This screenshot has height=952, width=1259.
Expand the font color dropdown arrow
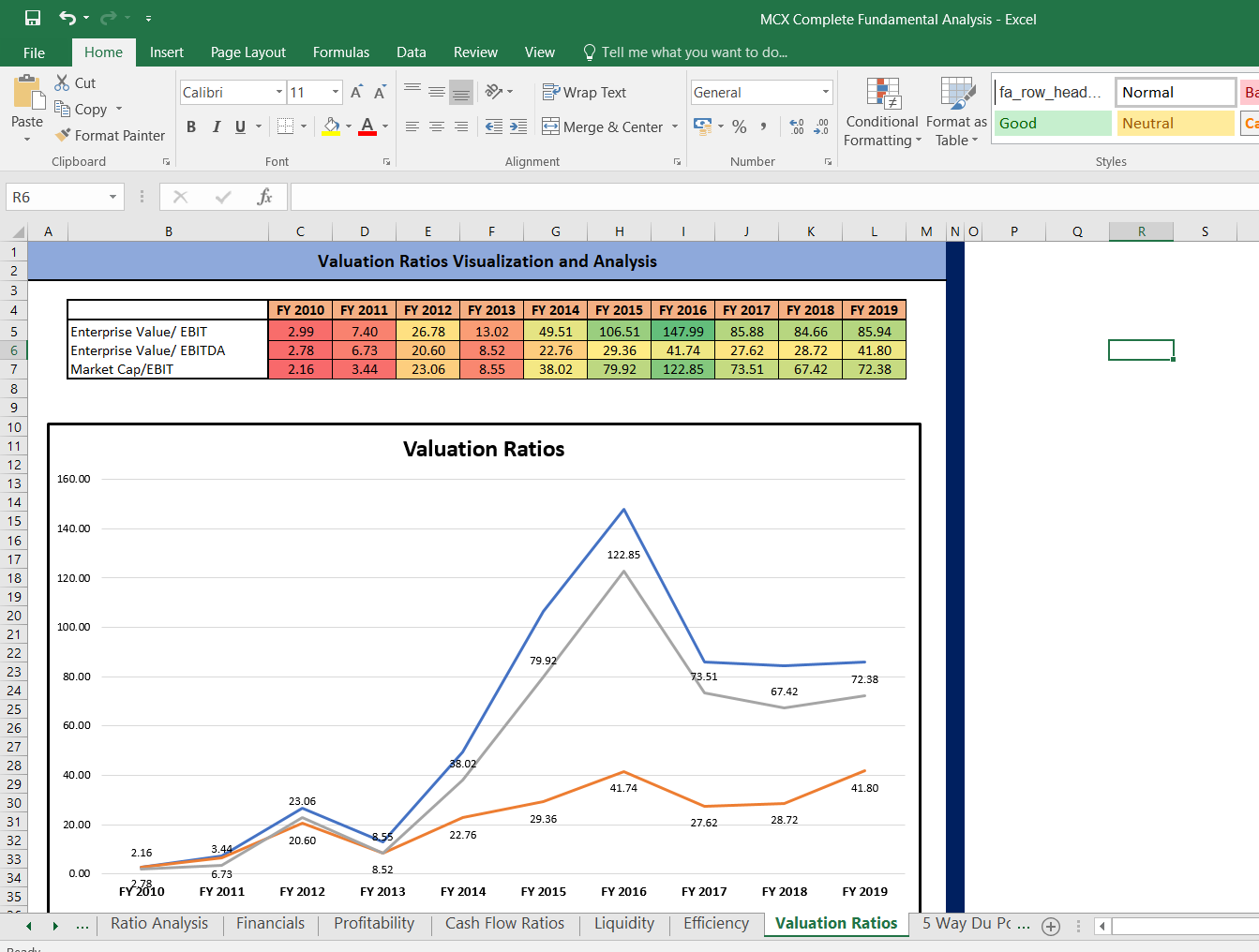coord(385,126)
